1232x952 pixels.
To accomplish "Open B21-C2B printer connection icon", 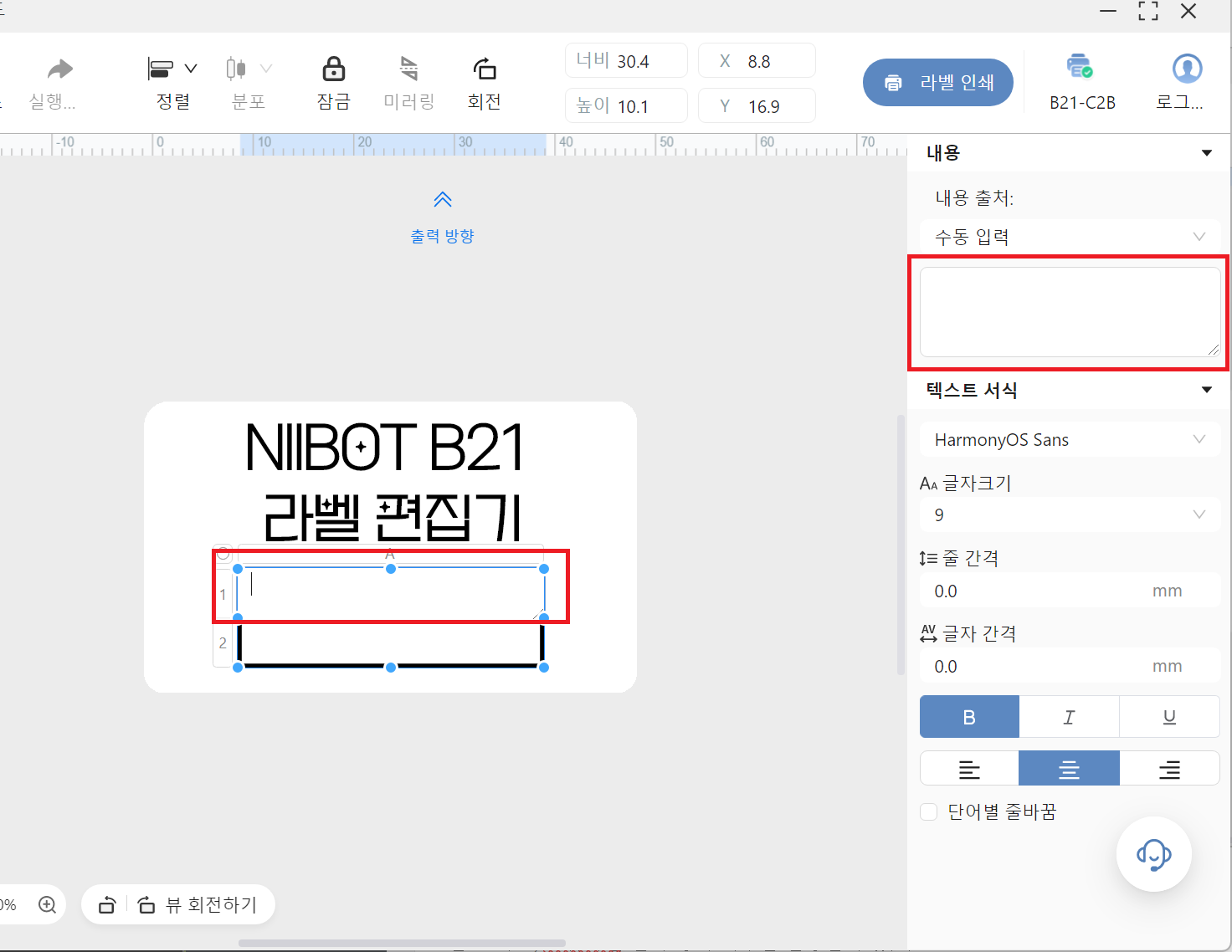I will pos(1080,66).
